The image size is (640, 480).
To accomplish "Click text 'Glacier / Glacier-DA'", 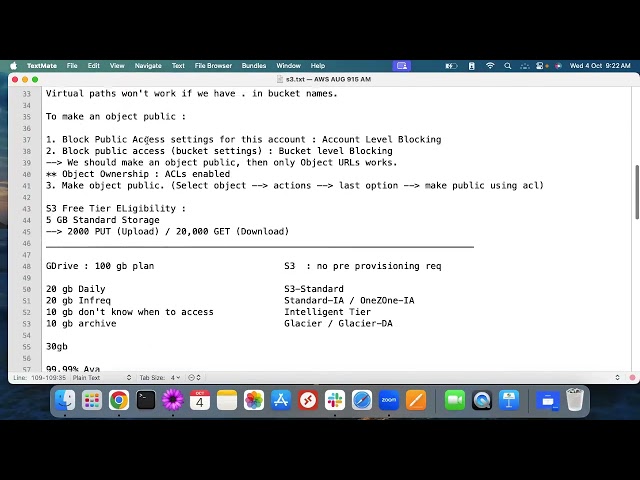I will 338,323.
